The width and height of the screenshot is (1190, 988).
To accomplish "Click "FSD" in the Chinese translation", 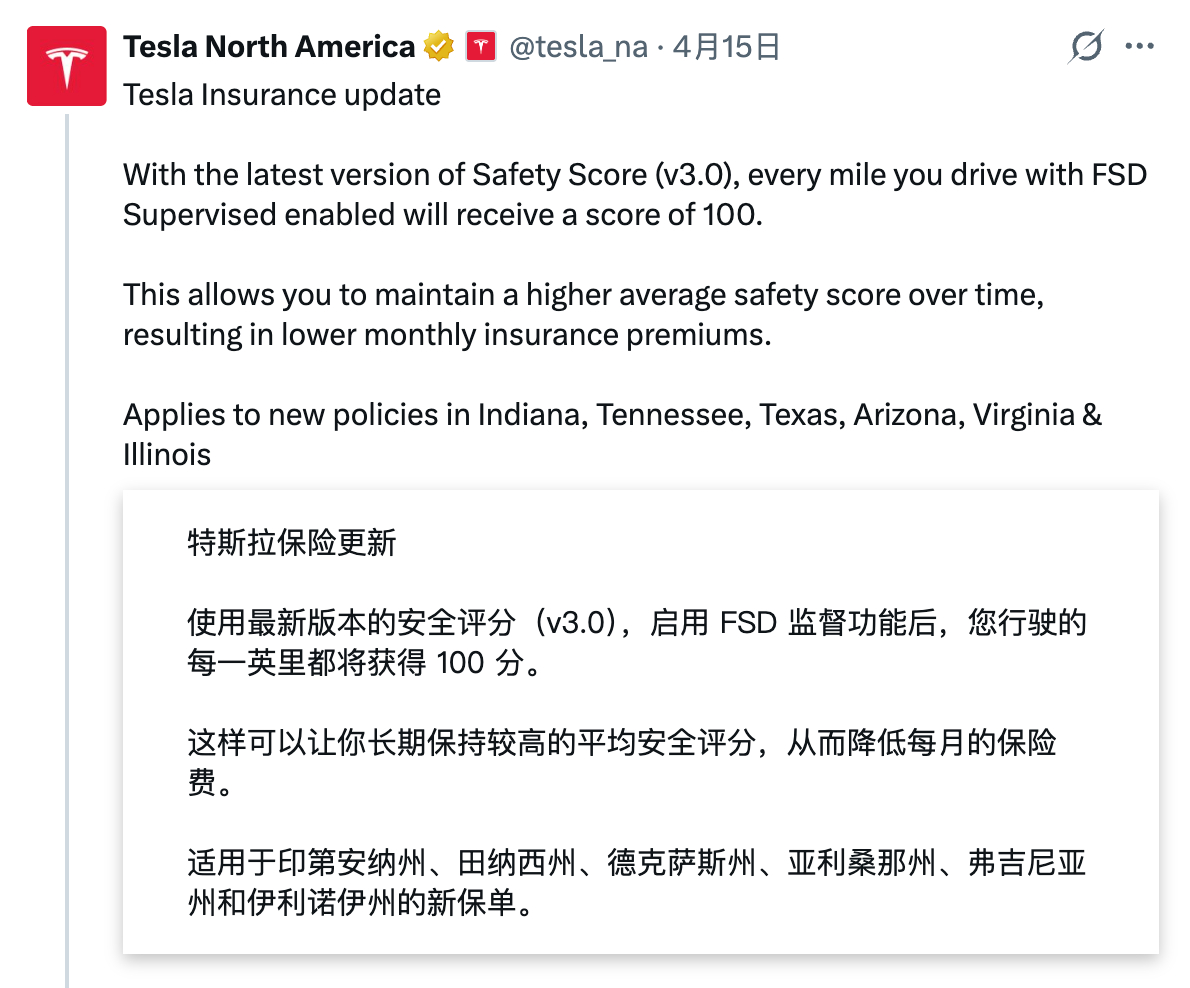I will [x=749, y=624].
